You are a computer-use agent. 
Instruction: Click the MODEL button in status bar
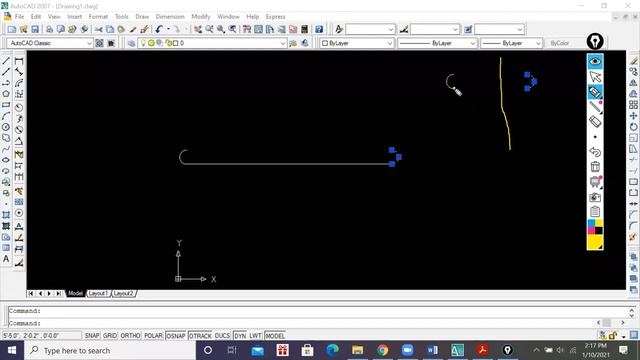pos(275,336)
